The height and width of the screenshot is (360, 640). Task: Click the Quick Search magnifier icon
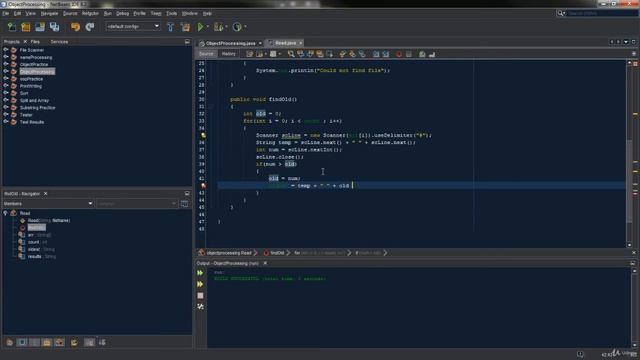click(561, 13)
